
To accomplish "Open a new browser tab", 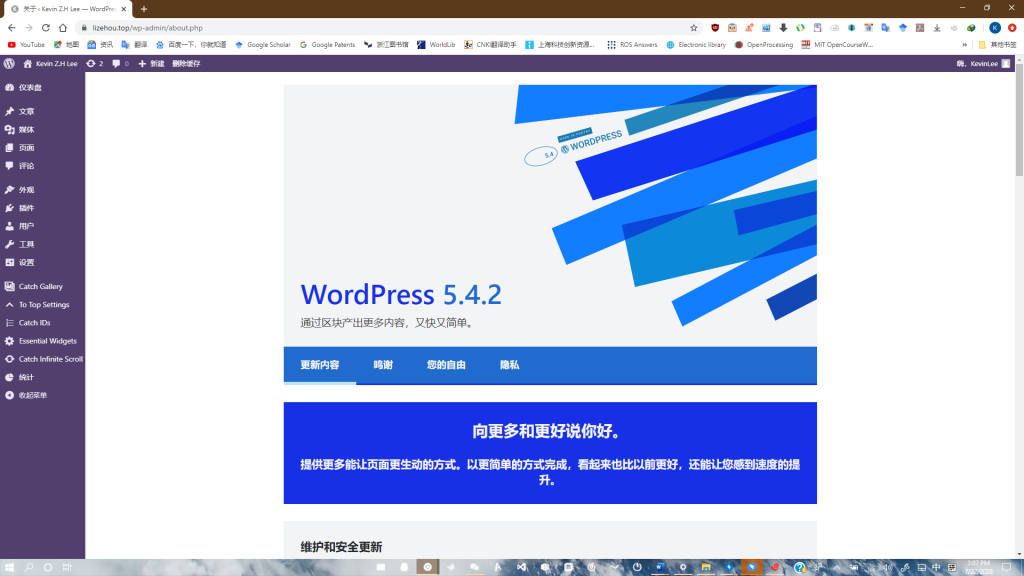I will (144, 9).
